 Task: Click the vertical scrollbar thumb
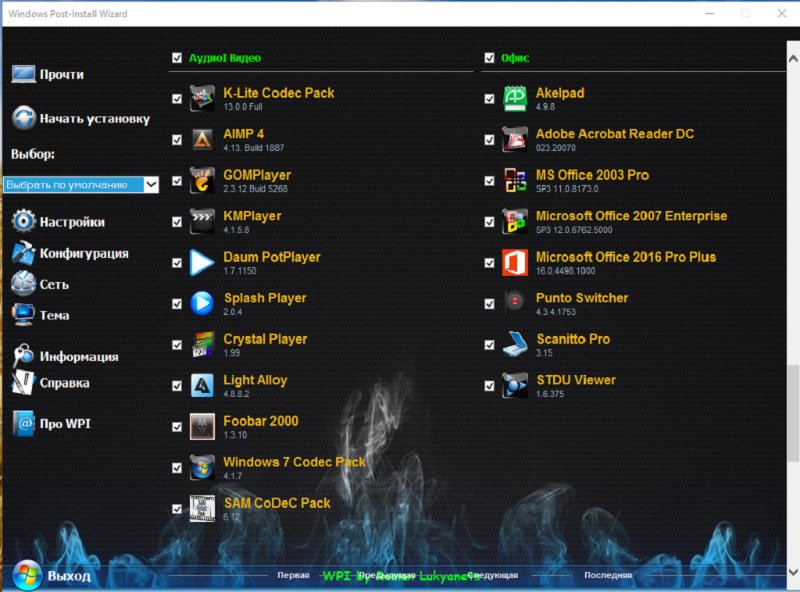[793, 413]
